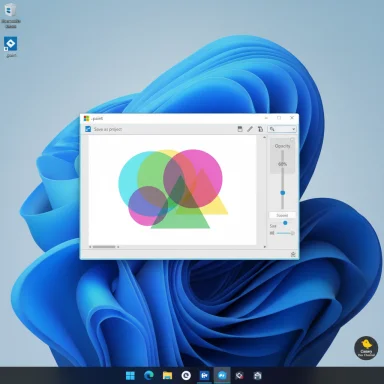Open the Recycle Bin desktop icon
The height and width of the screenshot is (384, 384).
click(11, 15)
